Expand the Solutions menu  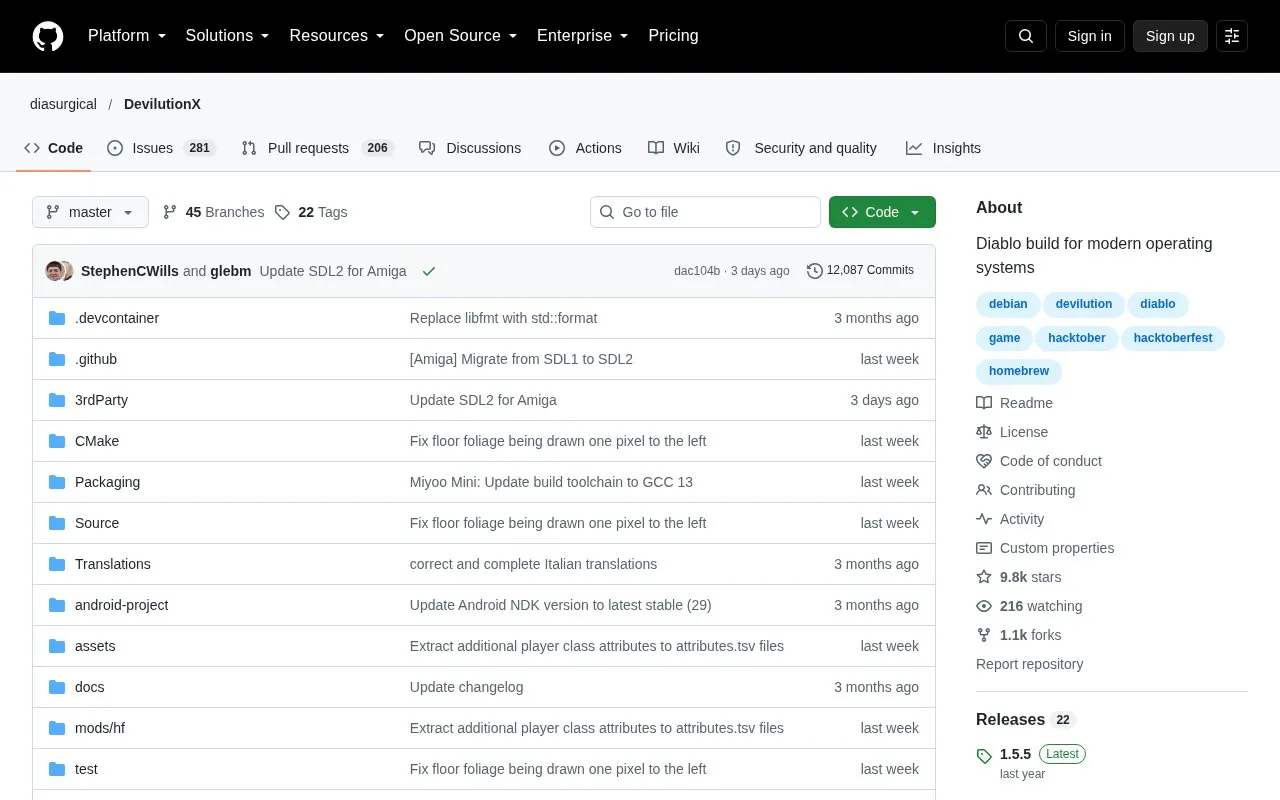click(228, 36)
